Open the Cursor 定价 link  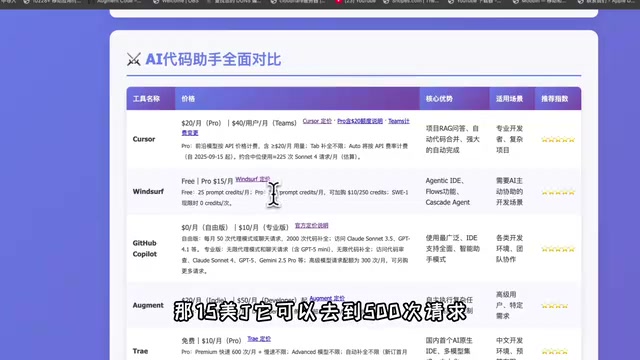point(317,121)
